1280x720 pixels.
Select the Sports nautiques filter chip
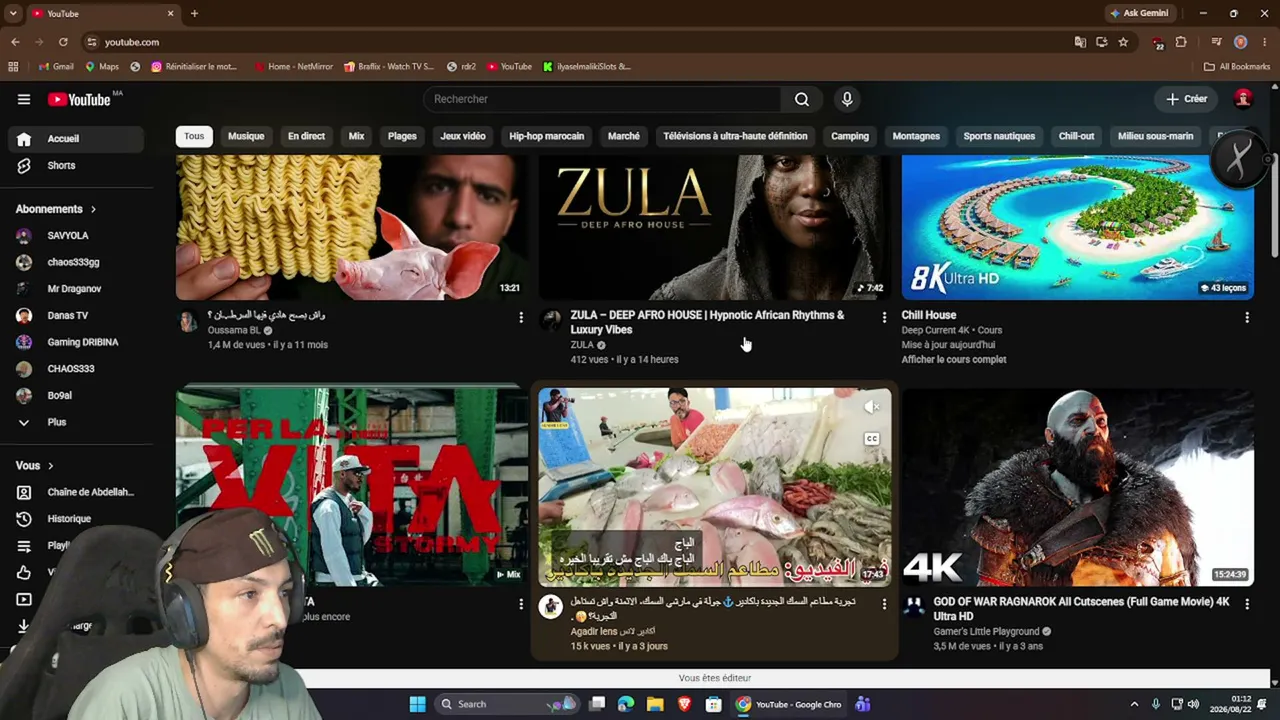click(999, 136)
